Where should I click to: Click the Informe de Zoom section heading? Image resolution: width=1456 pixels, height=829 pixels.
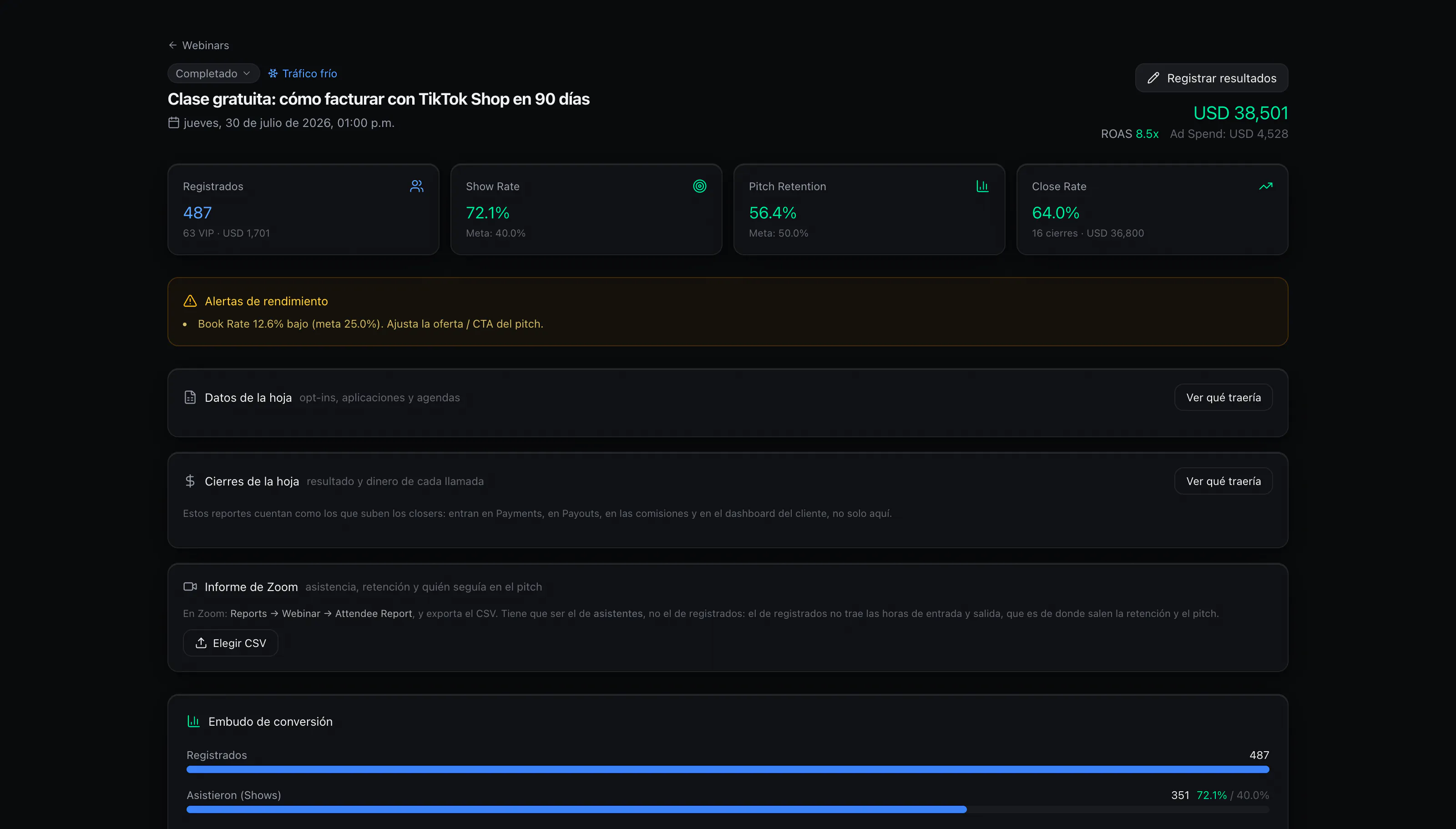[251, 586]
